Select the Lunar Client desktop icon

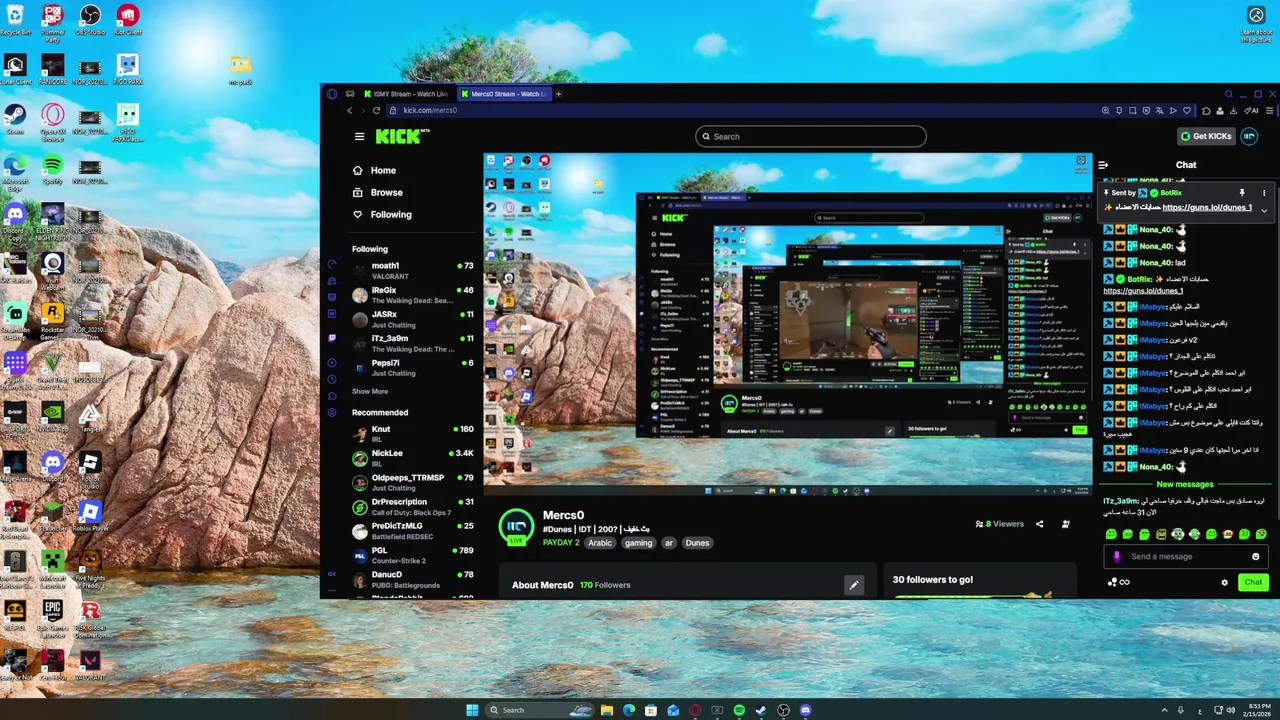coord(15,69)
